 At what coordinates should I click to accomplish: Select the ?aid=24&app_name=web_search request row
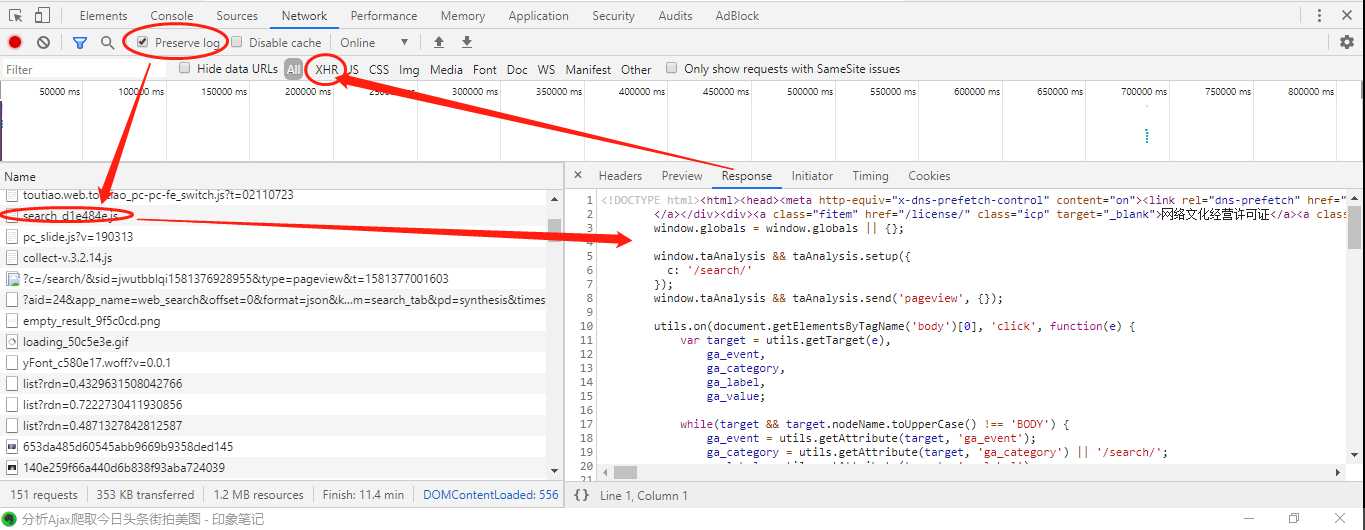coord(273,300)
